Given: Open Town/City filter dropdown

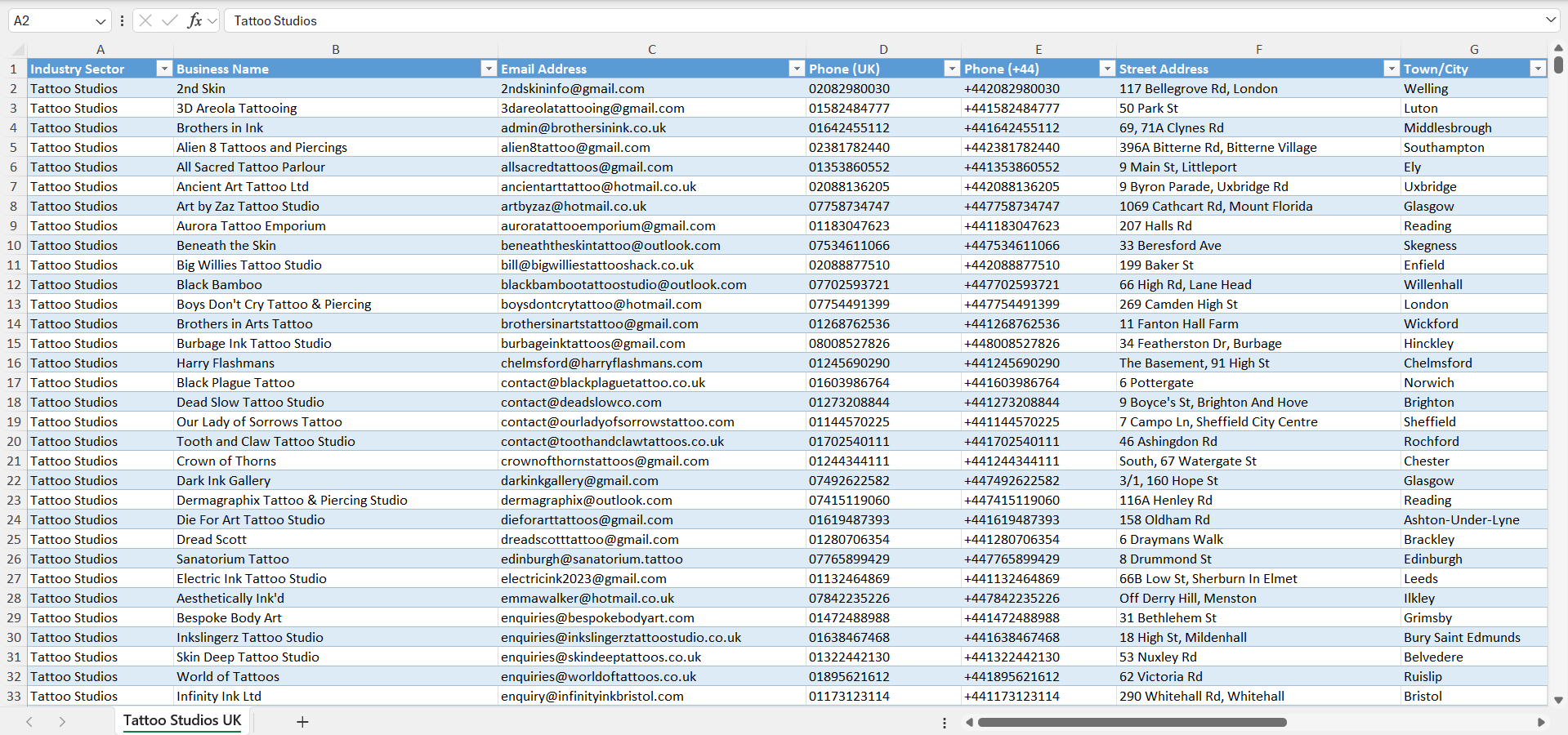Looking at the screenshot, I should pyautogui.click(x=1538, y=69).
